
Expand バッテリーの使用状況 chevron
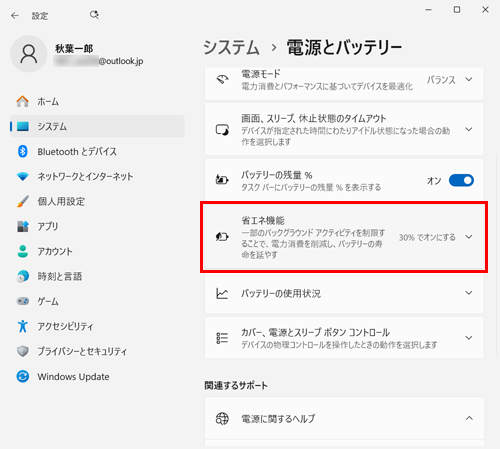[469, 293]
